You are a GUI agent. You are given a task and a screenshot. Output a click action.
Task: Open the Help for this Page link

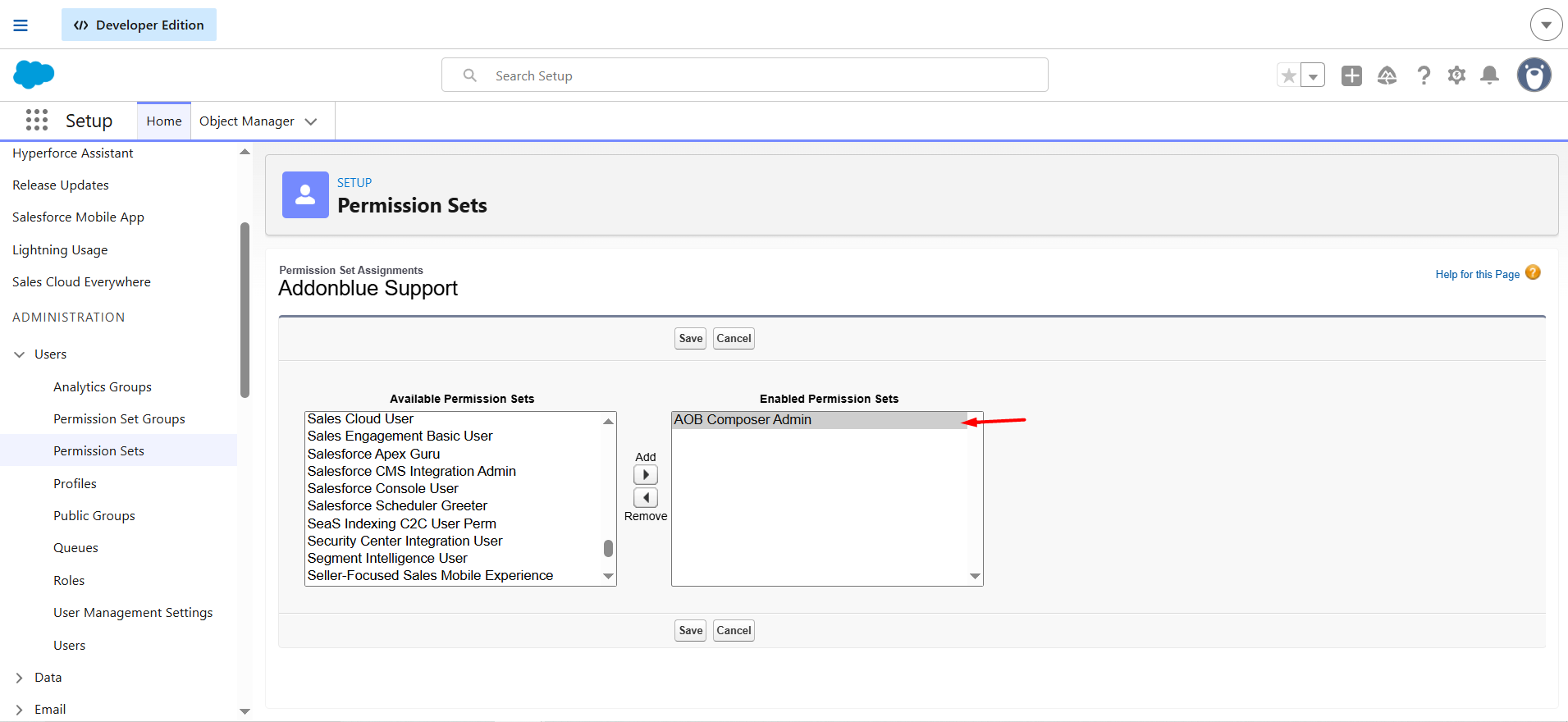(1477, 274)
